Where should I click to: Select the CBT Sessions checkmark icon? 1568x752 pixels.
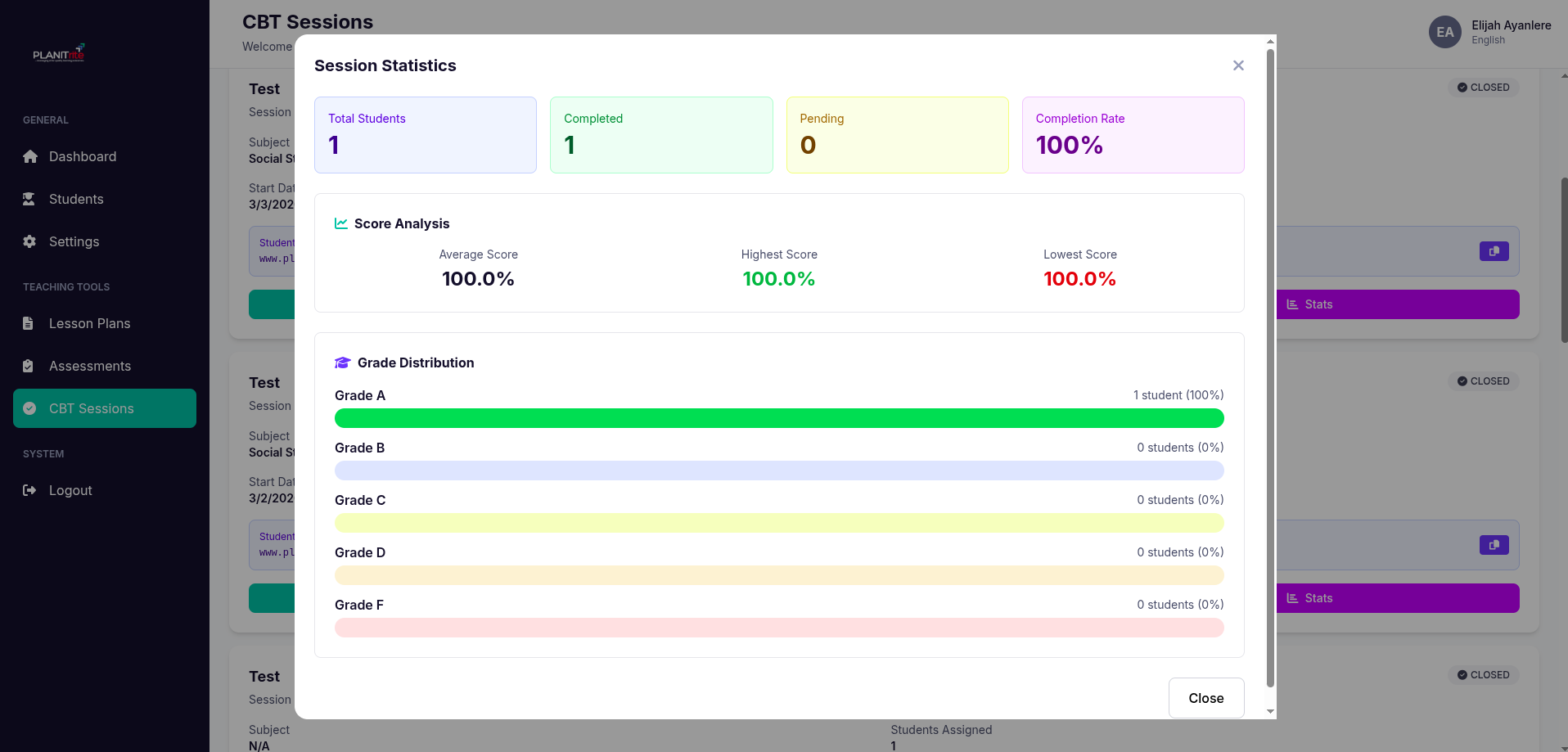tap(29, 408)
